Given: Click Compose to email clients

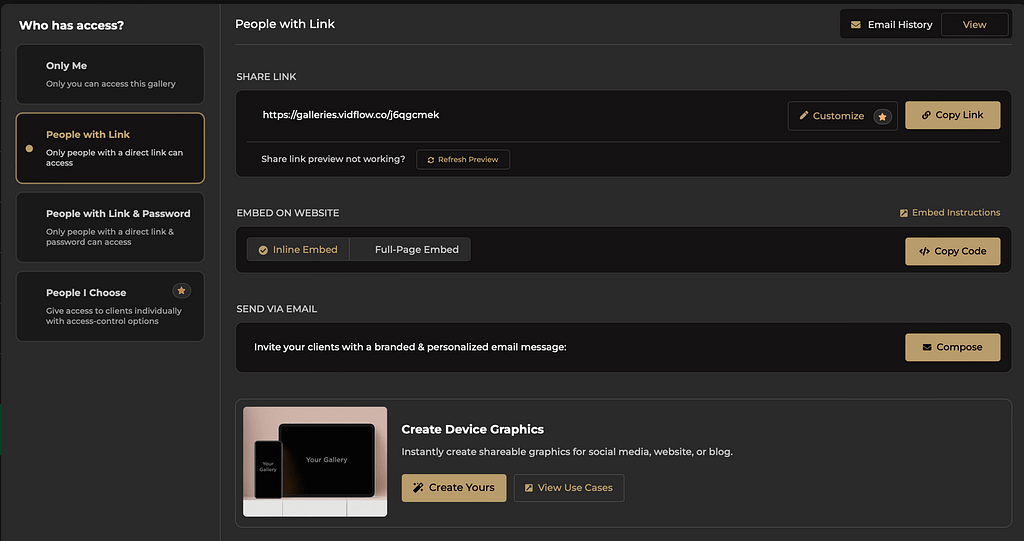Looking at the screenshot, I should click(953, 347).
